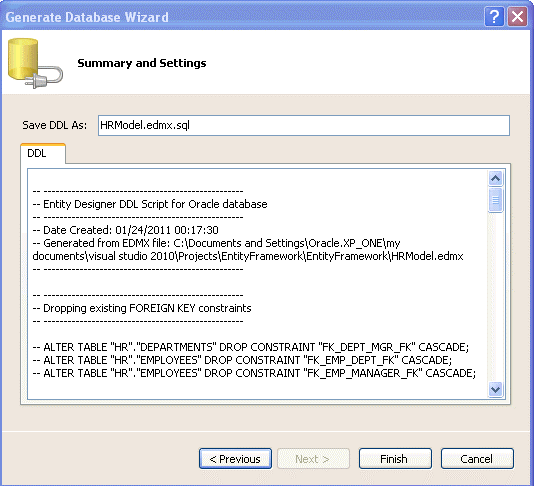Viewport: 534px width, 486px height.
Task: Click the line dropping FK_EMP_MANAGER_FK constraint
Action: (x=254, y=373)
